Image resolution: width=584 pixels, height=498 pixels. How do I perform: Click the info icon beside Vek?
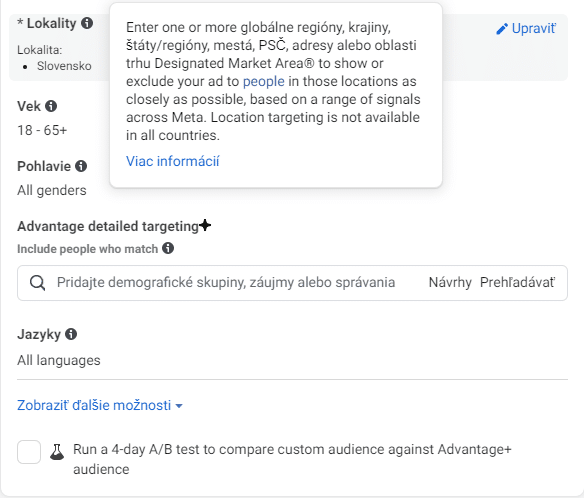click(x=51, y=106)
